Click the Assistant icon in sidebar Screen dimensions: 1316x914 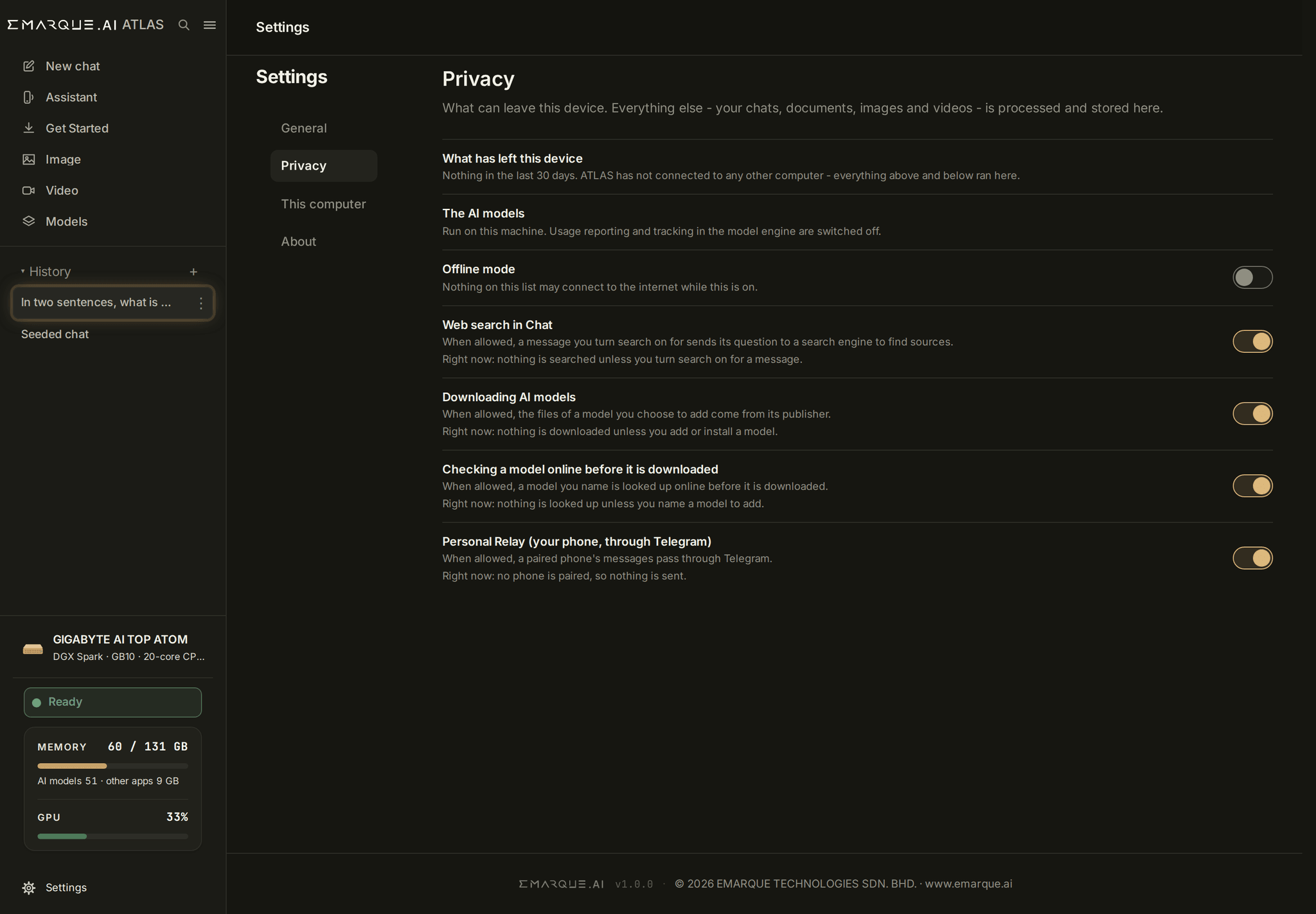(x=29, y=97)
